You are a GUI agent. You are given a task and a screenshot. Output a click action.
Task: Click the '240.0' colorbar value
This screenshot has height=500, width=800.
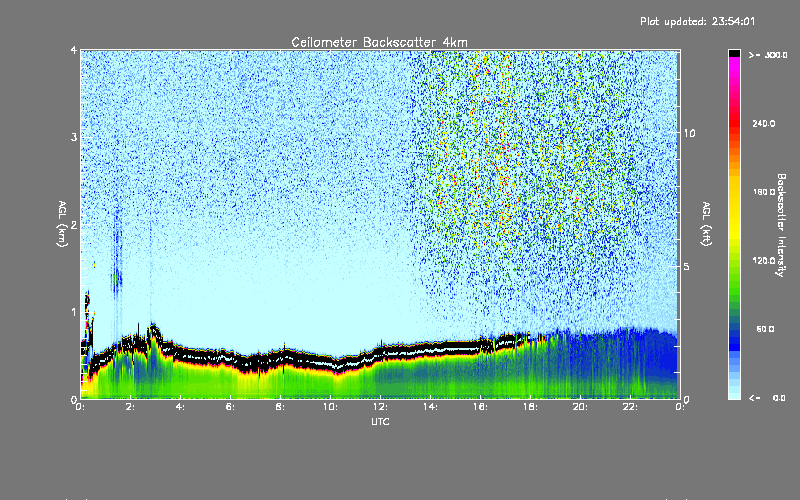pyautogui.click(x=764, y=123)
